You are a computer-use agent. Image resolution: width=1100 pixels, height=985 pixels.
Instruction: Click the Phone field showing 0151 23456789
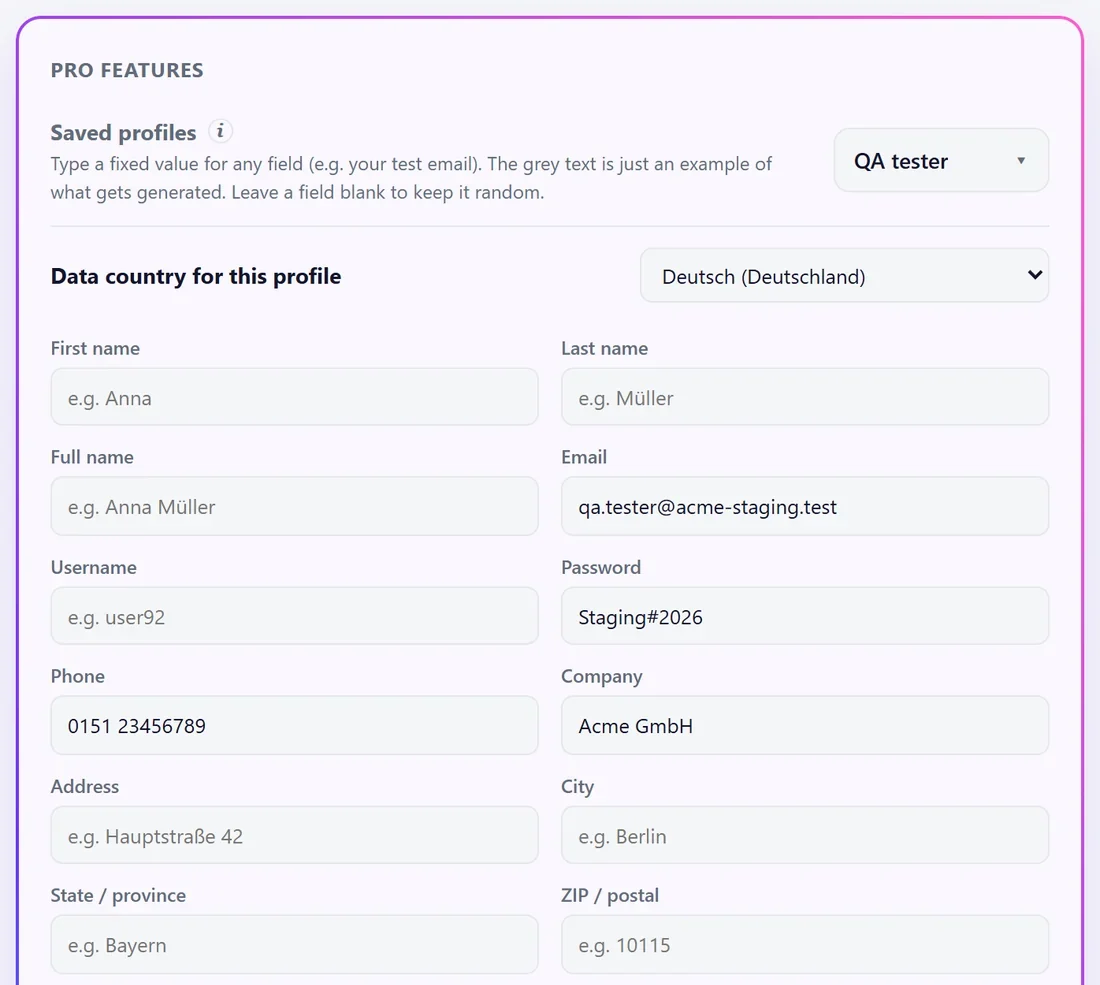pyautogui.click(x=294, y=725)
